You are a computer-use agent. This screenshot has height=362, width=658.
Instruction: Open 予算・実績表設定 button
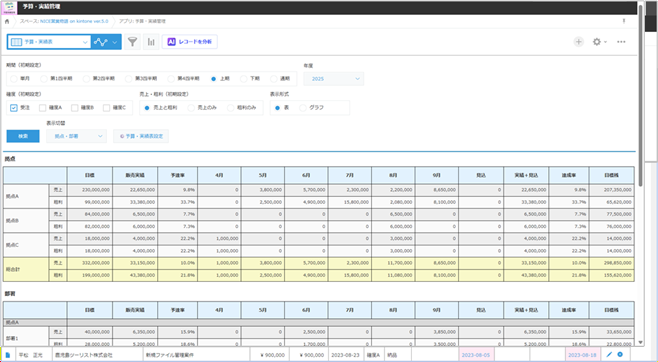[x=141, y=136]
